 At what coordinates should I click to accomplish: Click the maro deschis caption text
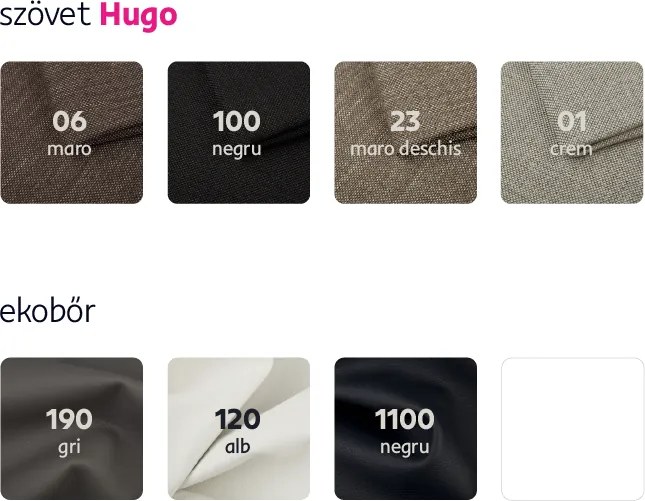click(405, 148)
